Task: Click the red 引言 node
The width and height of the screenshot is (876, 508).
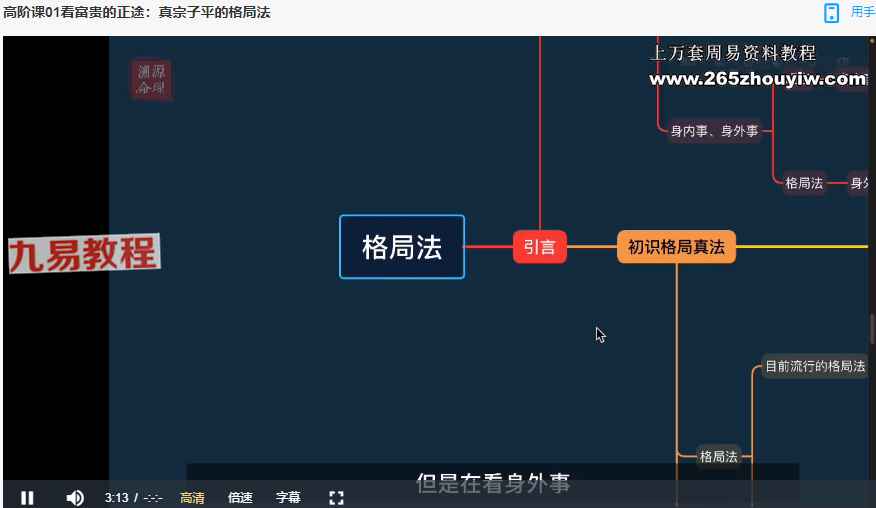Action: tap(540, 247)
